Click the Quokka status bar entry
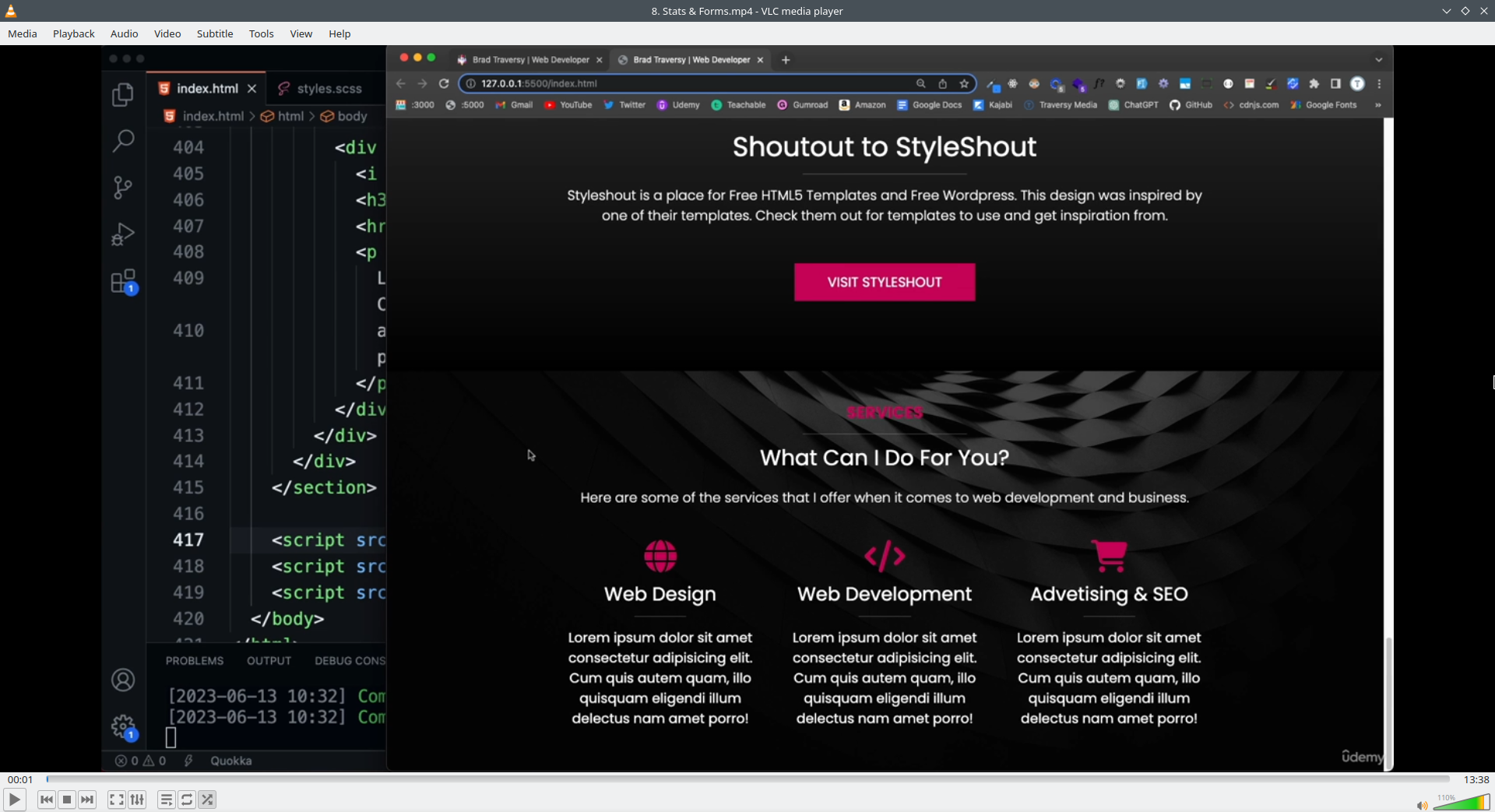Viewport: 1495px width, 812px height. (x=230, y=761)
